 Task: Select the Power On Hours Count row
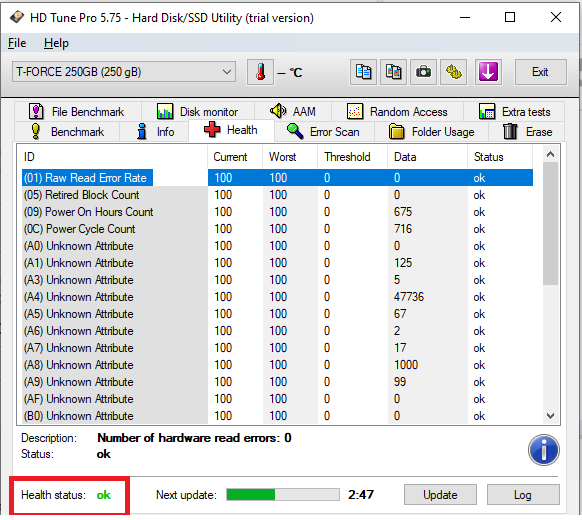pyautogui.click(x=278, y=212)
